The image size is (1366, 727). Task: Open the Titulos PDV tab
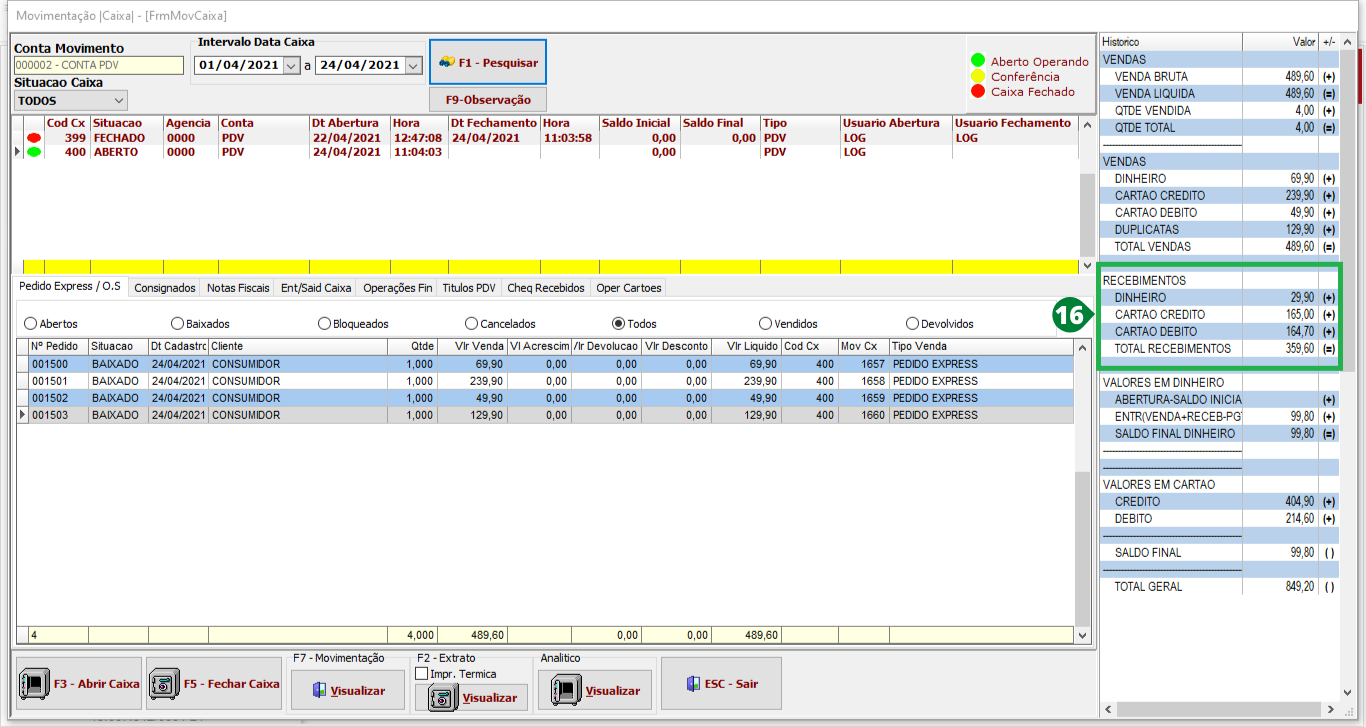470,288
